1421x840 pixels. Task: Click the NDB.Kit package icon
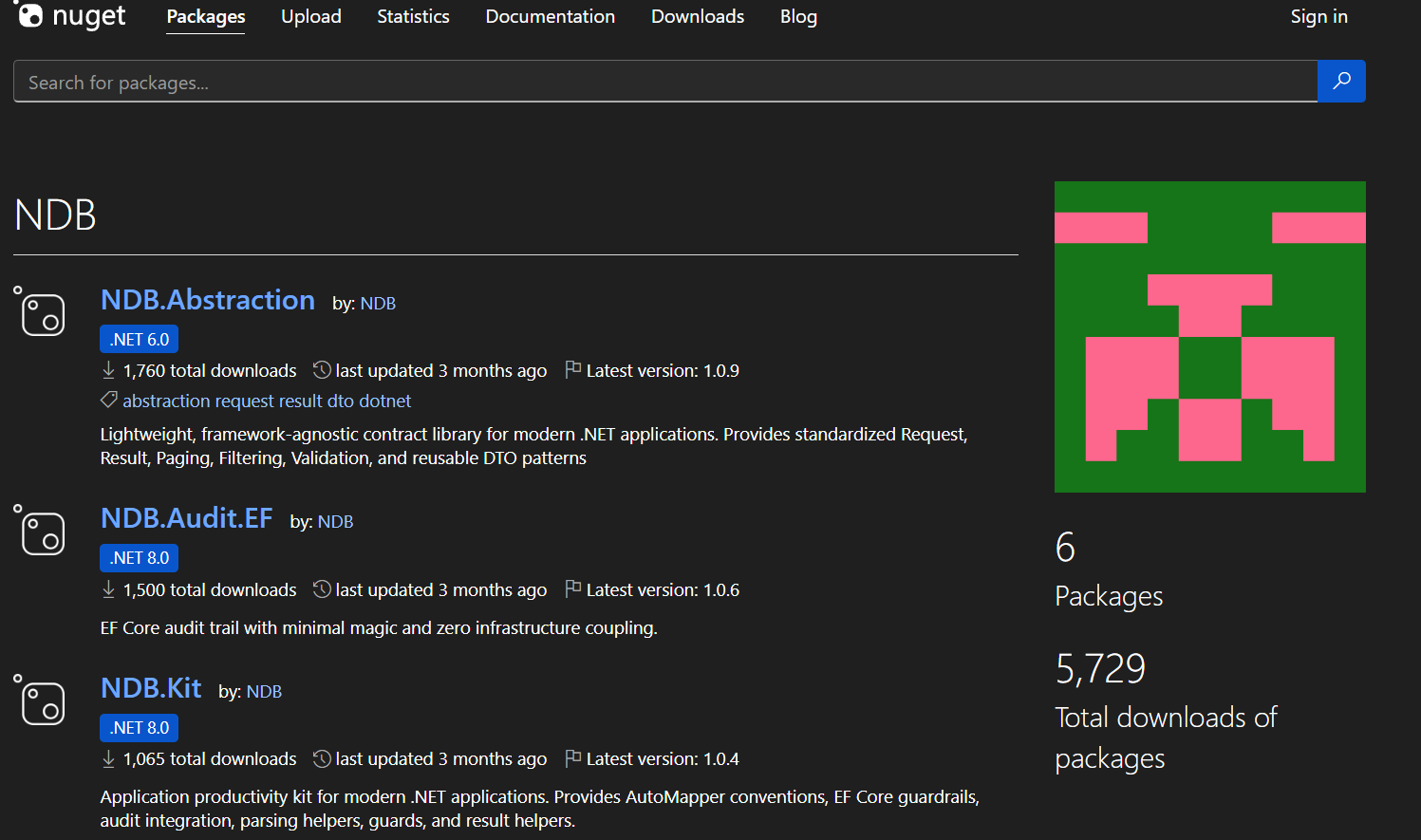click(x=39, y=700)
